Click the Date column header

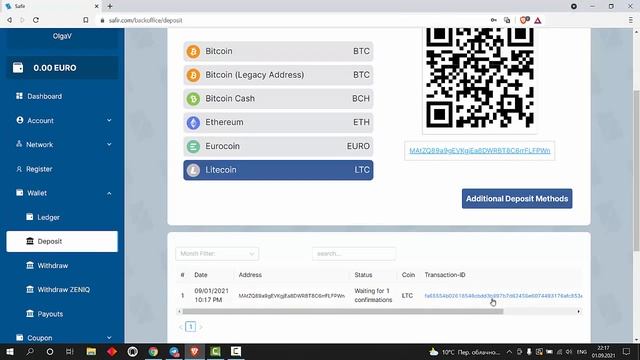click(201, 275)
